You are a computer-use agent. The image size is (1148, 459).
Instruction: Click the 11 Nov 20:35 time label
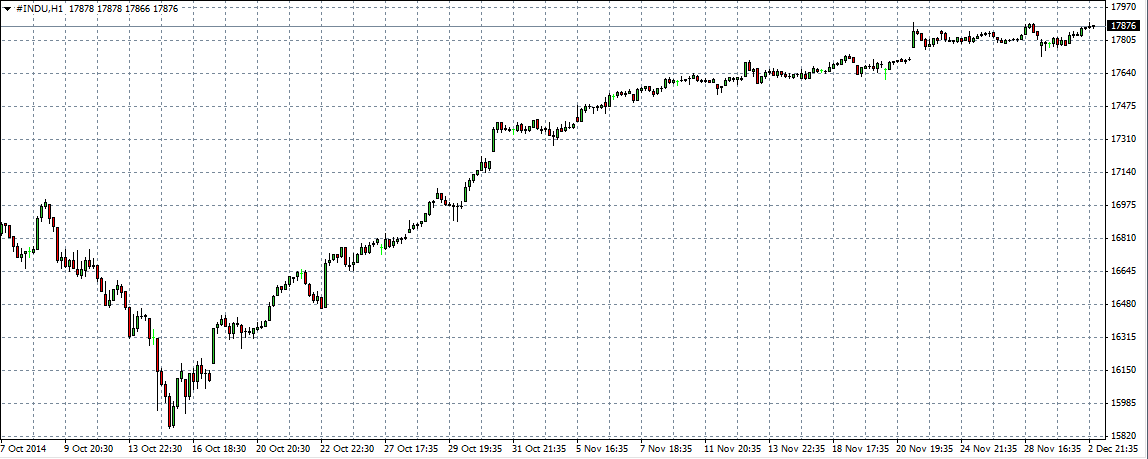coord(734,450)
